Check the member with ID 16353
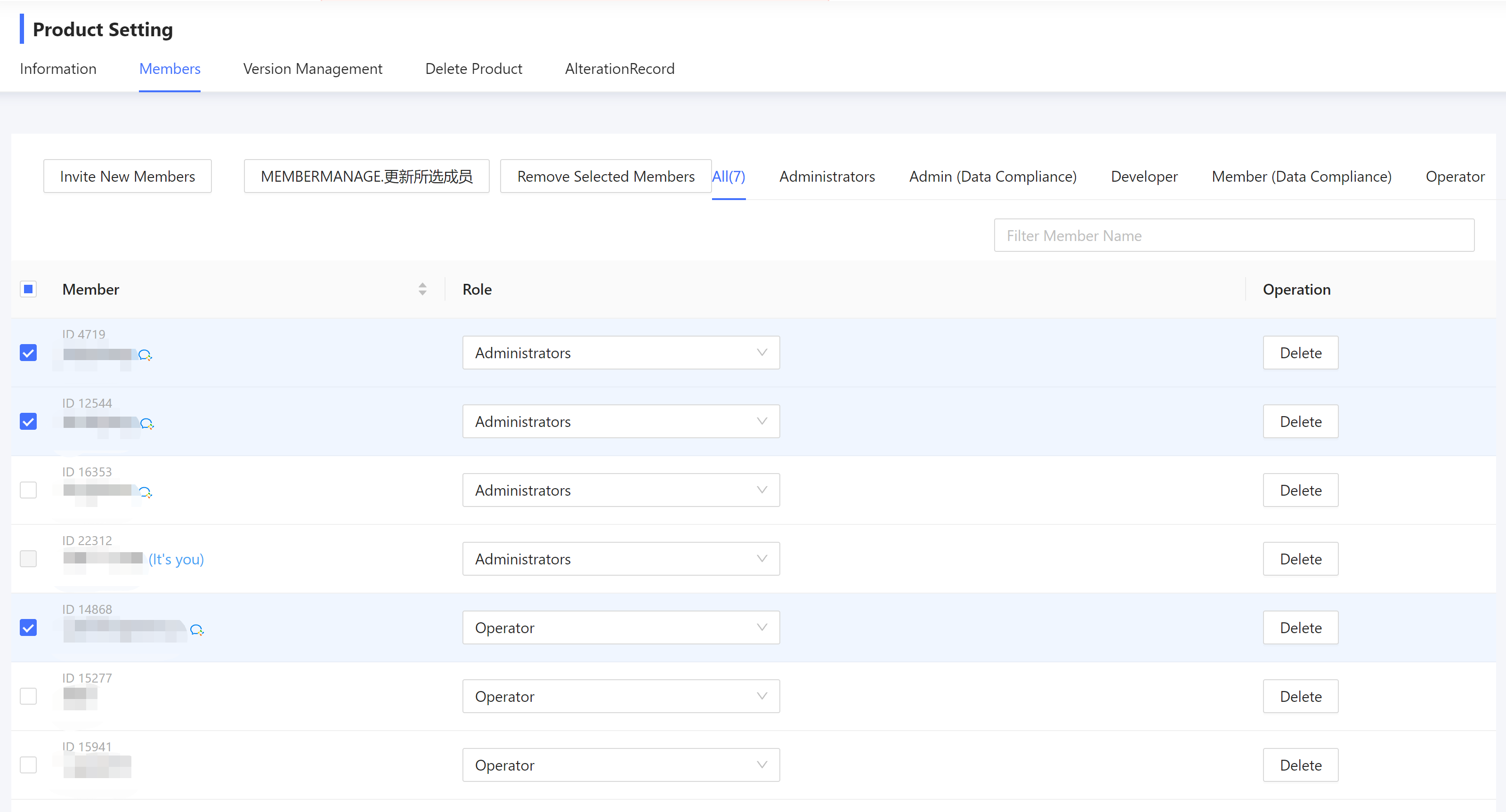 click(28, 490)
